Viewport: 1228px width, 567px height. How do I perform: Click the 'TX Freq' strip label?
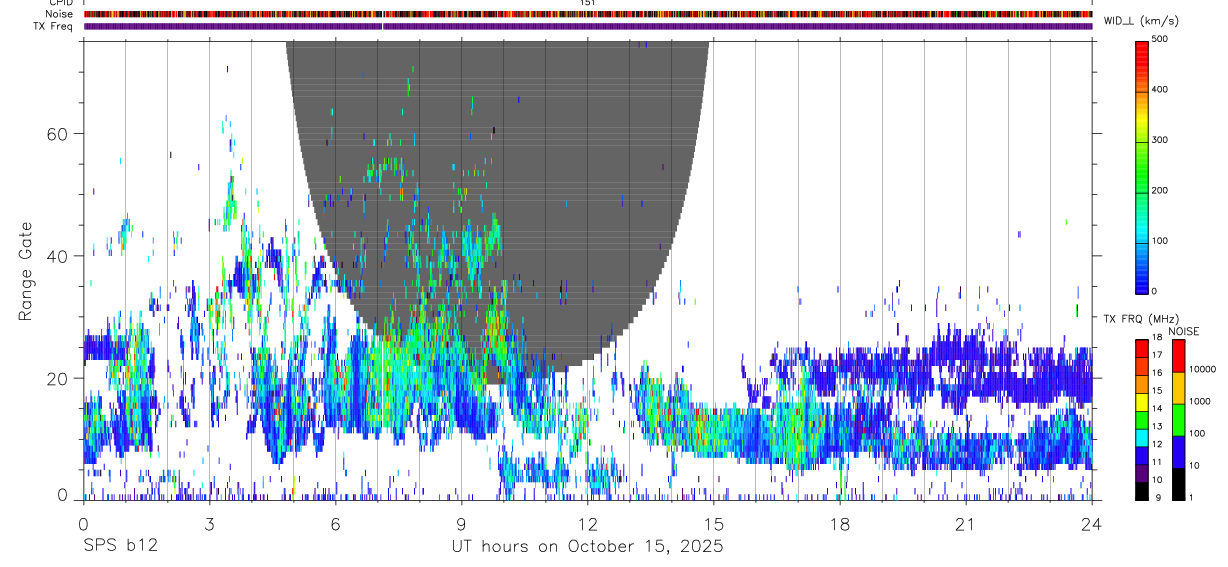pyautogui.click(x=54, y=26)
